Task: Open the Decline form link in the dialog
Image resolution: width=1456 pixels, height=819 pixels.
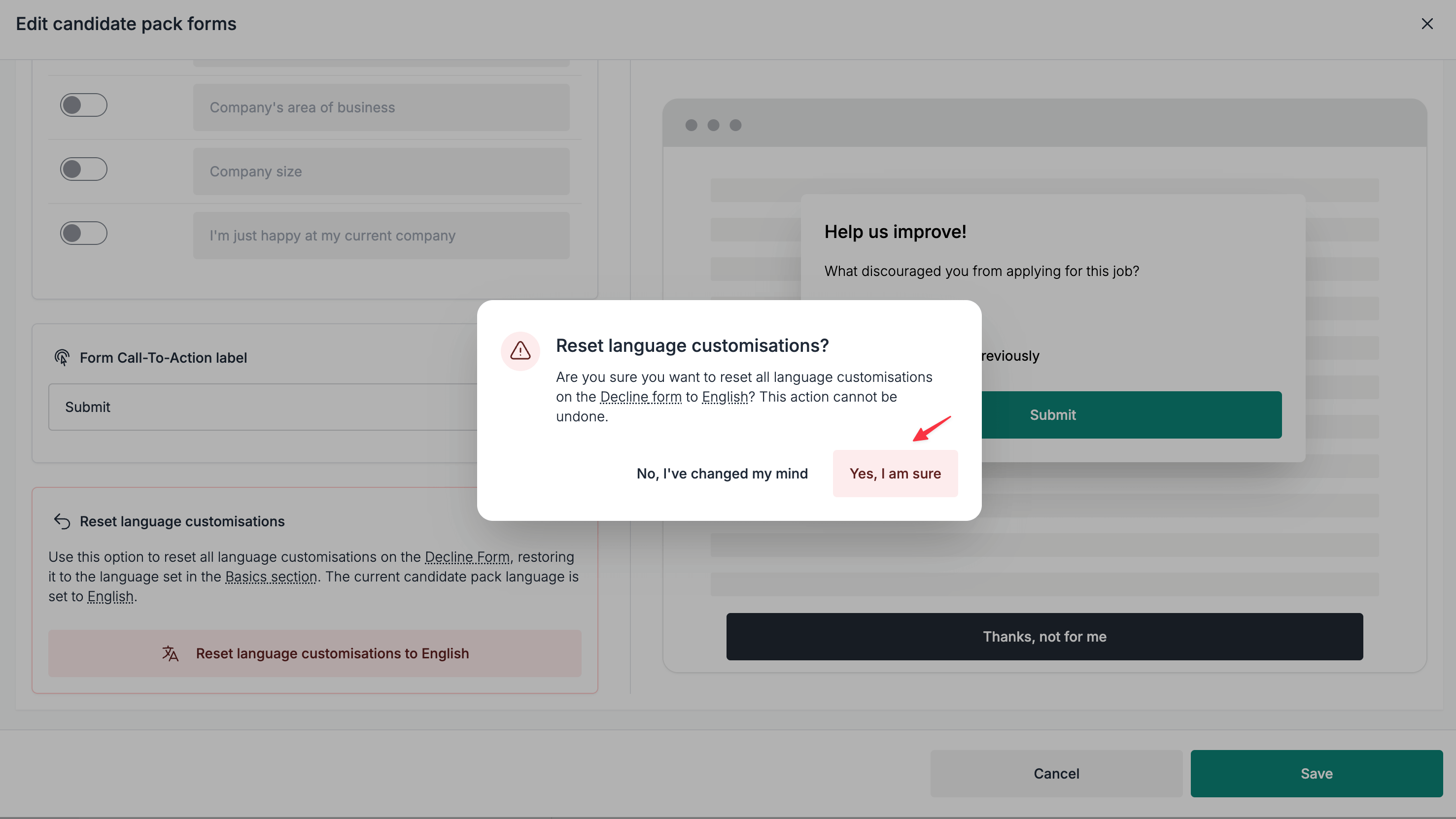Action: (640, 396)
